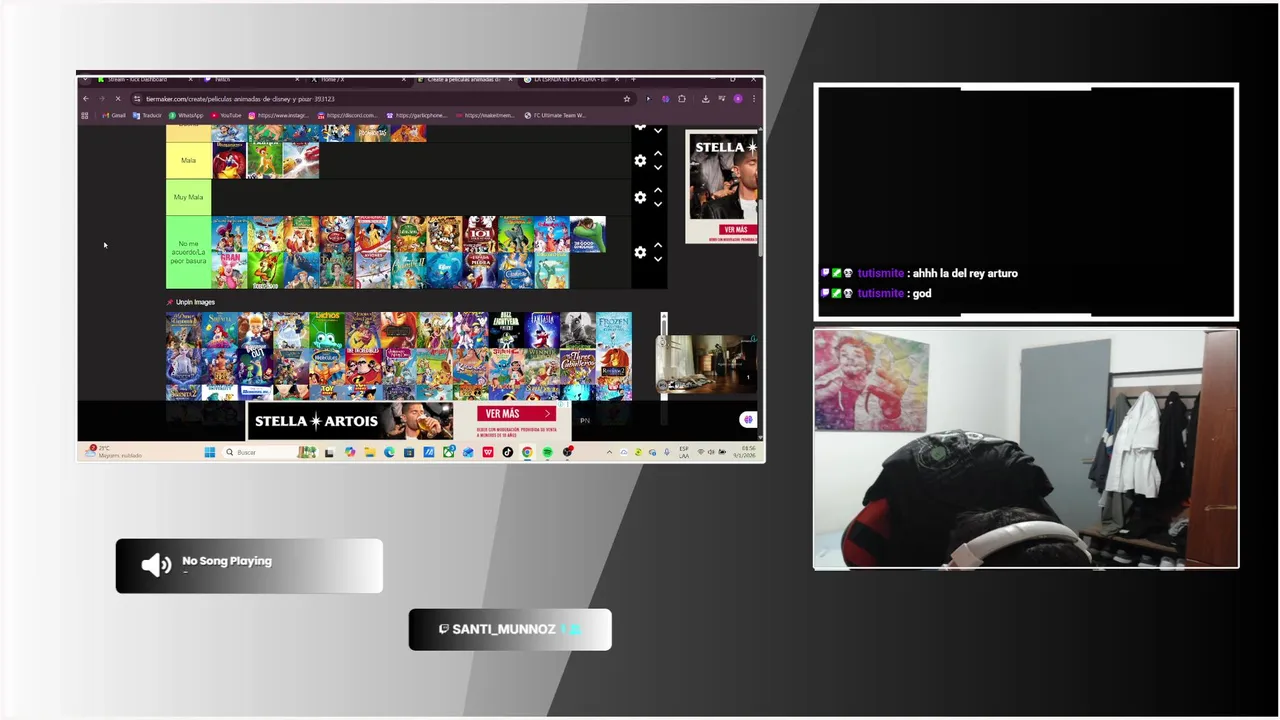Open the LA ESPADA EN LA PIEDRA tab
This screenshot has width=1280, height=720.
pos(573,79)
